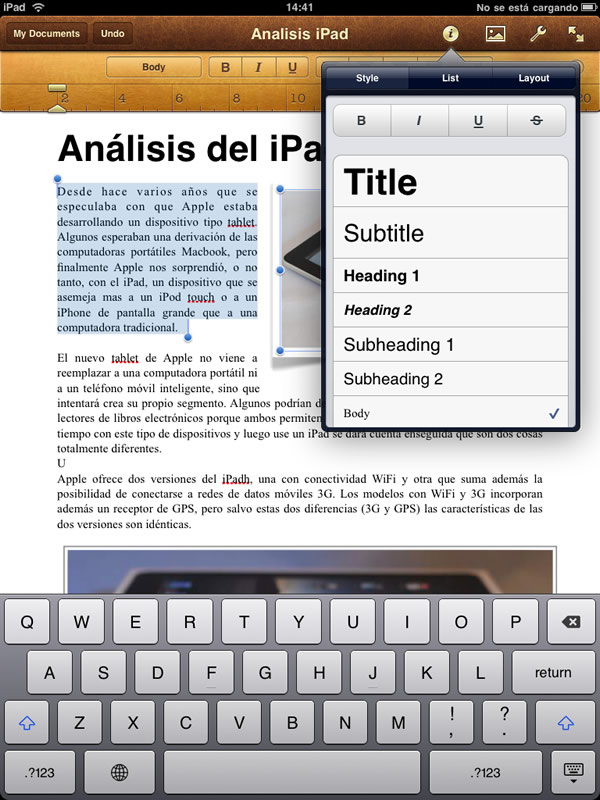The height and width of the screenshot is (800, 600).
Task: Apply the Subheading 2 style
Action: [x=451, y=379]
